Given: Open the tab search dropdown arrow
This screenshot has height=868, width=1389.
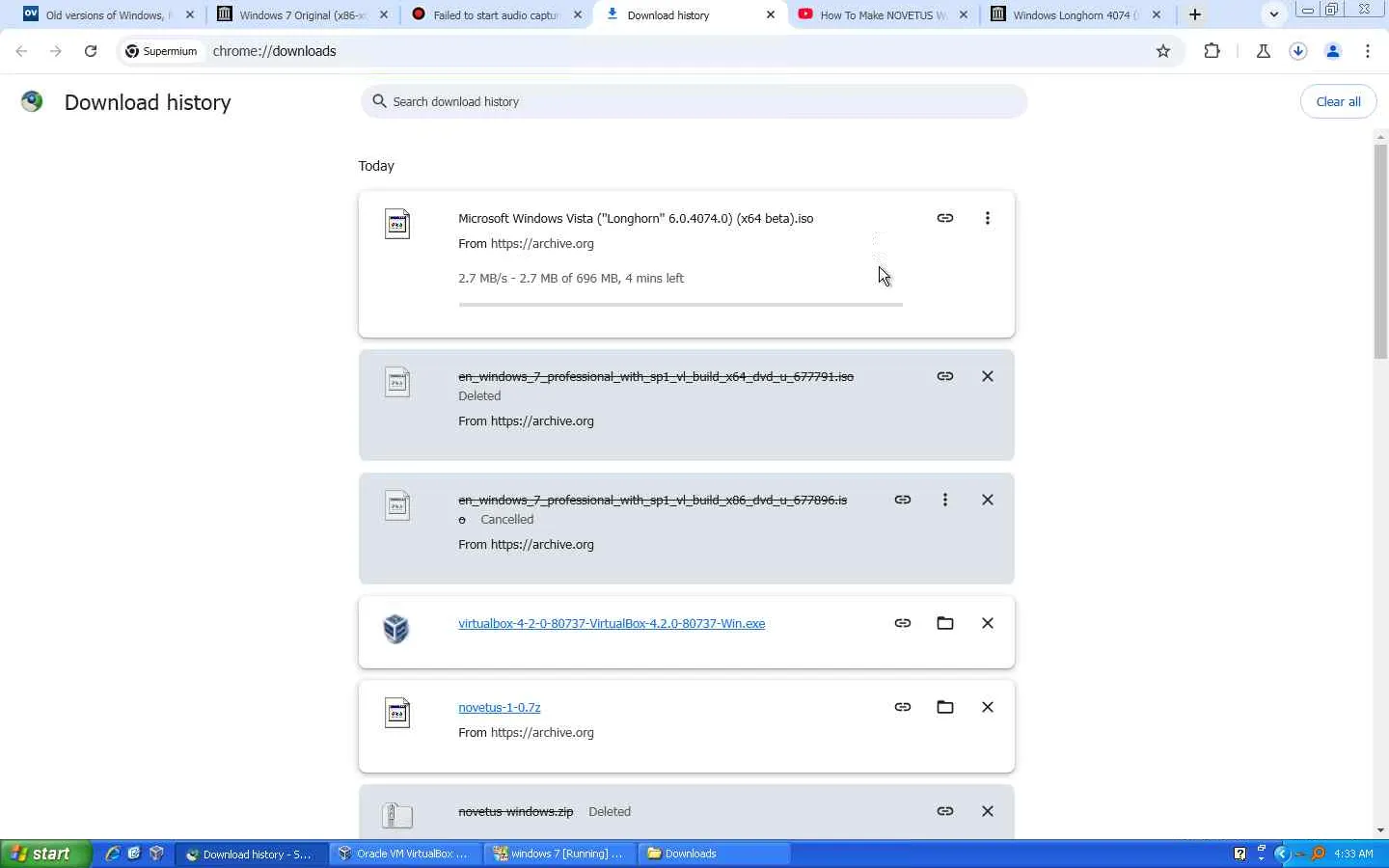Looking at the screenshot, I should tap(1274, 14).
